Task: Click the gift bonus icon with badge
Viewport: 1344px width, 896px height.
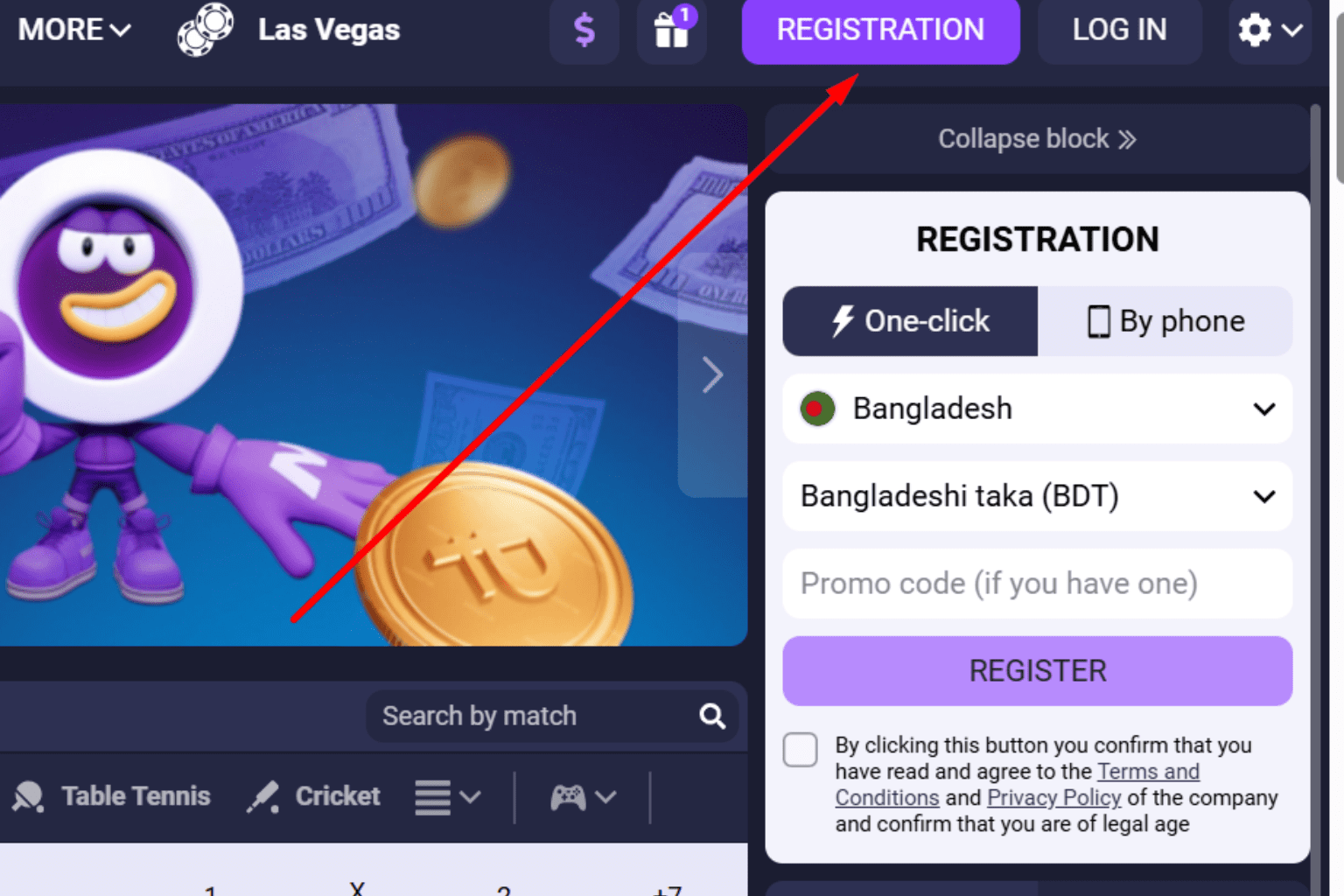Action: (x=670, y=33)
